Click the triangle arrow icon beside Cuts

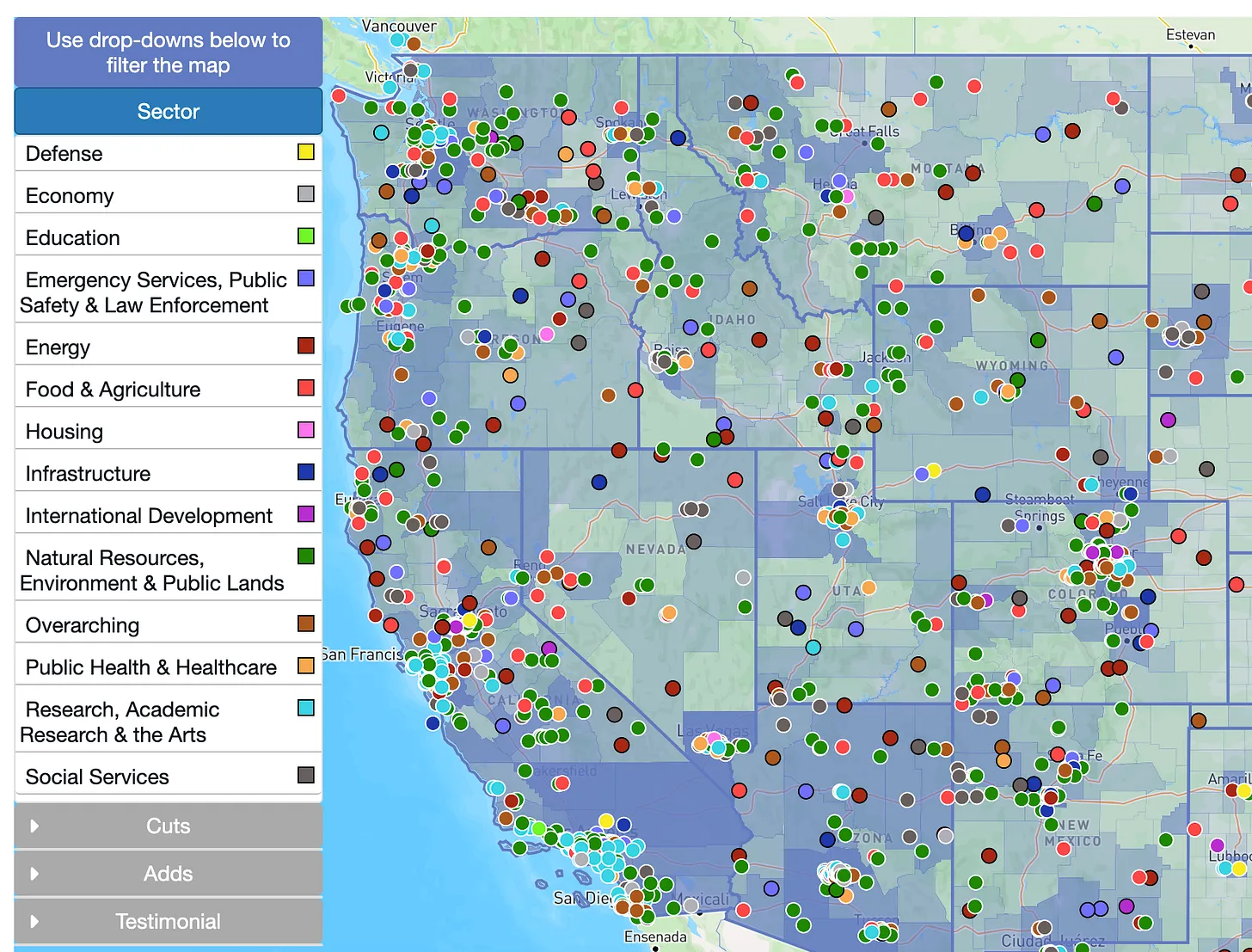(35, 826)
